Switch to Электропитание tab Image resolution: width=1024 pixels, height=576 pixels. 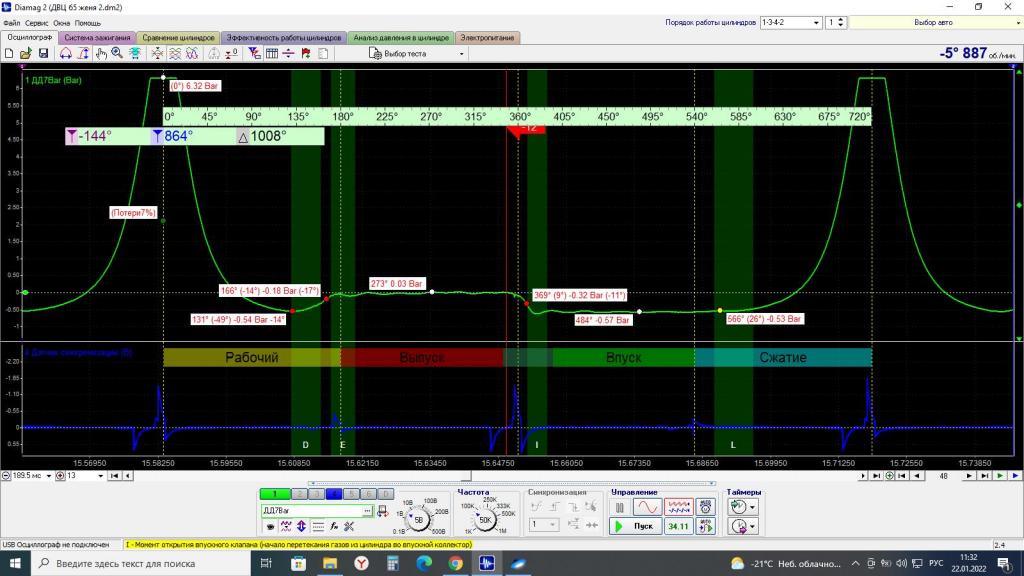487,38
